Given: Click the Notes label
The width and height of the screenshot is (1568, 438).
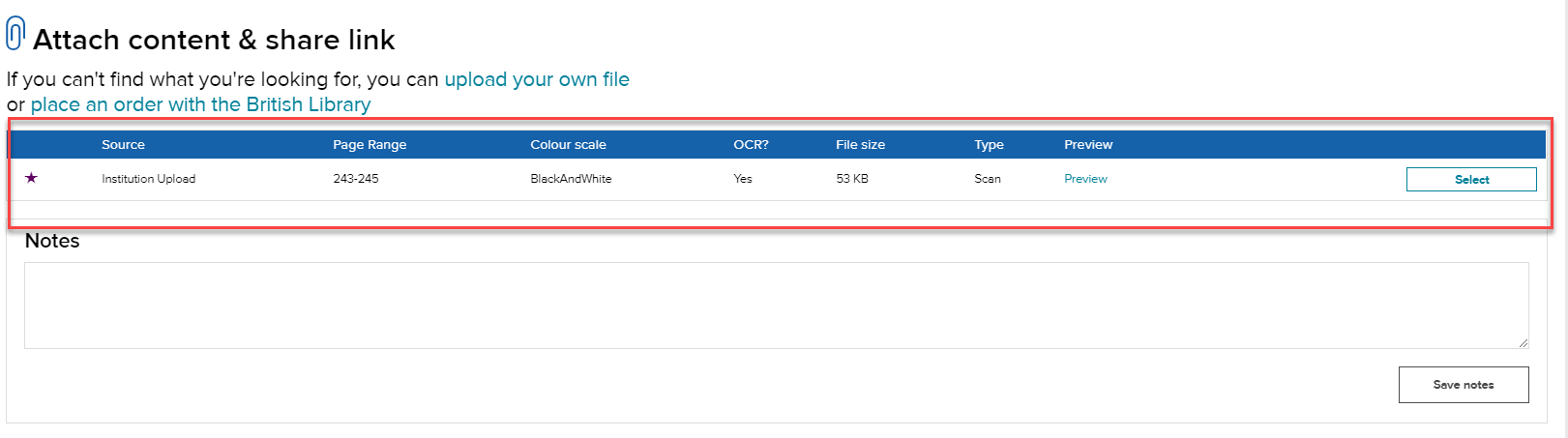Looking at the screenshot, I should (52, 241).
